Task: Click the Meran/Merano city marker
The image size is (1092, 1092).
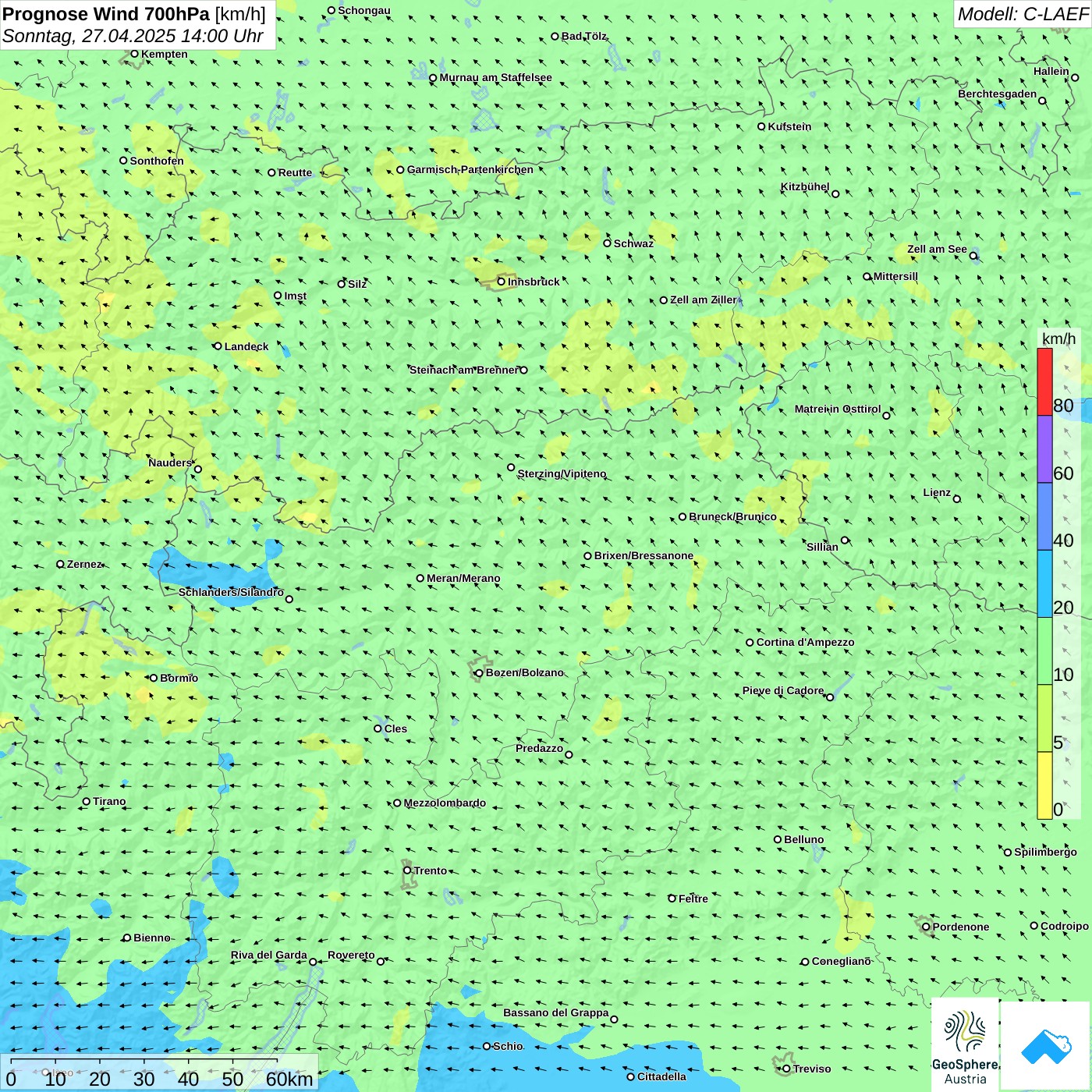Action: tap(420, 578)
